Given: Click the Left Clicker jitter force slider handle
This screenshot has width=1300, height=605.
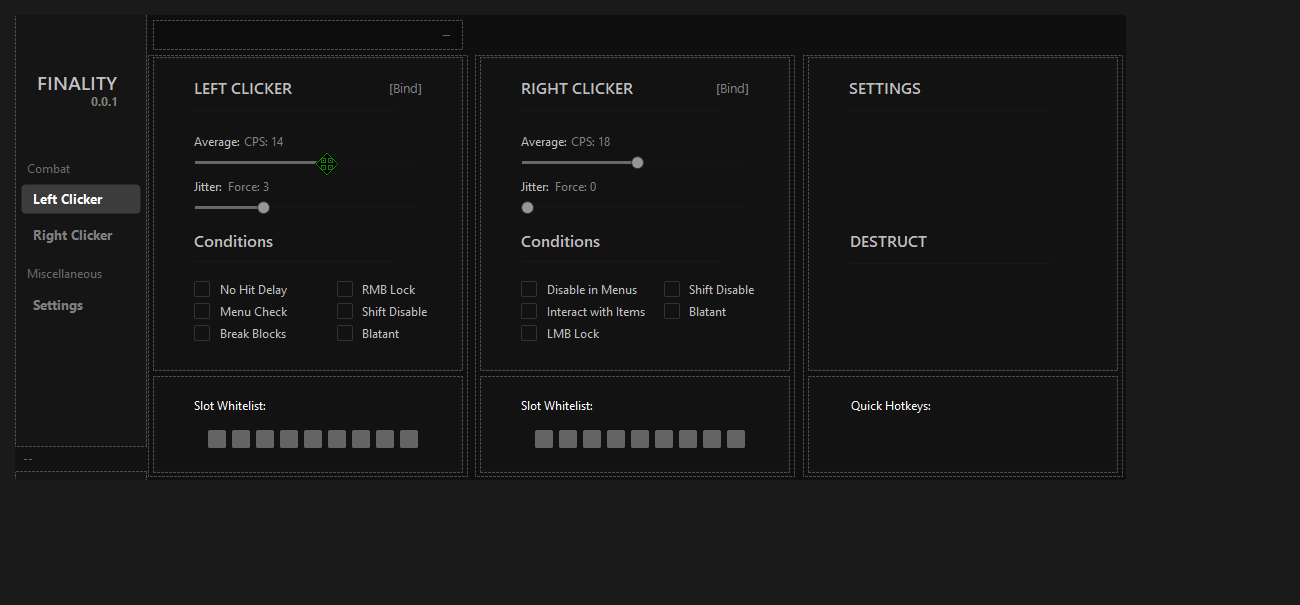Looking at the screenshot, I should pyautogui.click(x=264, y=208).
